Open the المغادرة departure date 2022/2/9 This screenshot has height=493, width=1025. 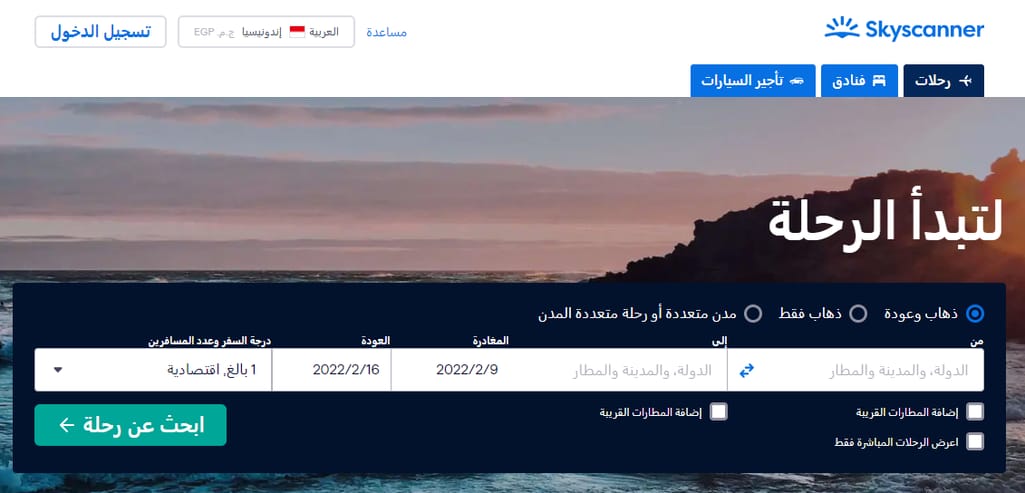450,370
